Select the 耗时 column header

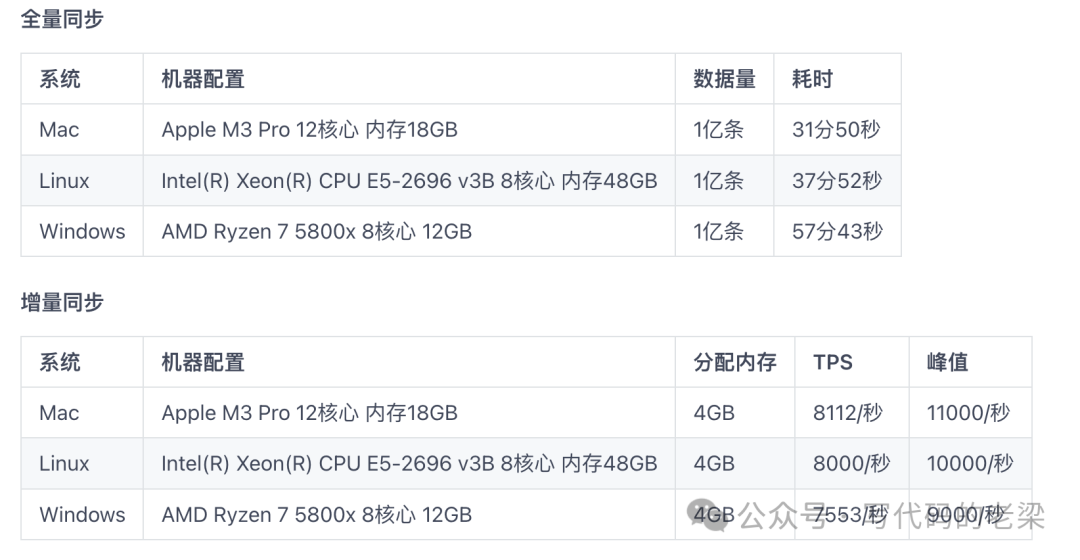click(812, 79)
